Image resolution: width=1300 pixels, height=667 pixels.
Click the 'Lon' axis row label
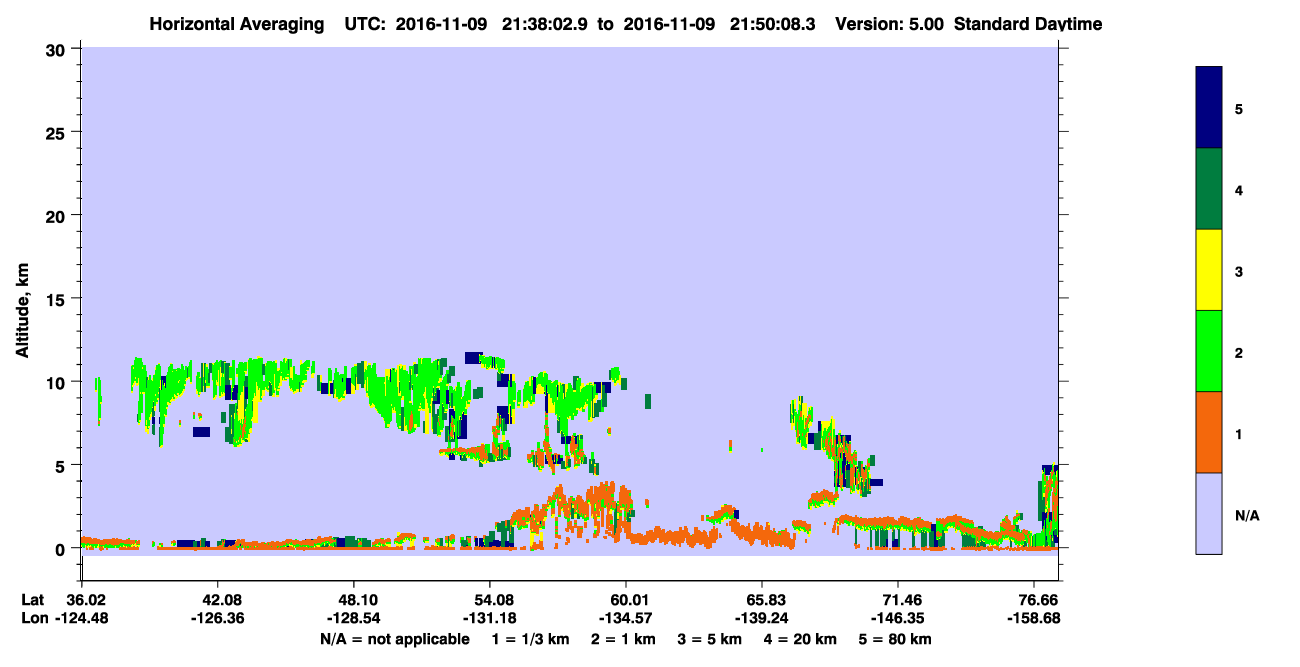pos(34,618)
